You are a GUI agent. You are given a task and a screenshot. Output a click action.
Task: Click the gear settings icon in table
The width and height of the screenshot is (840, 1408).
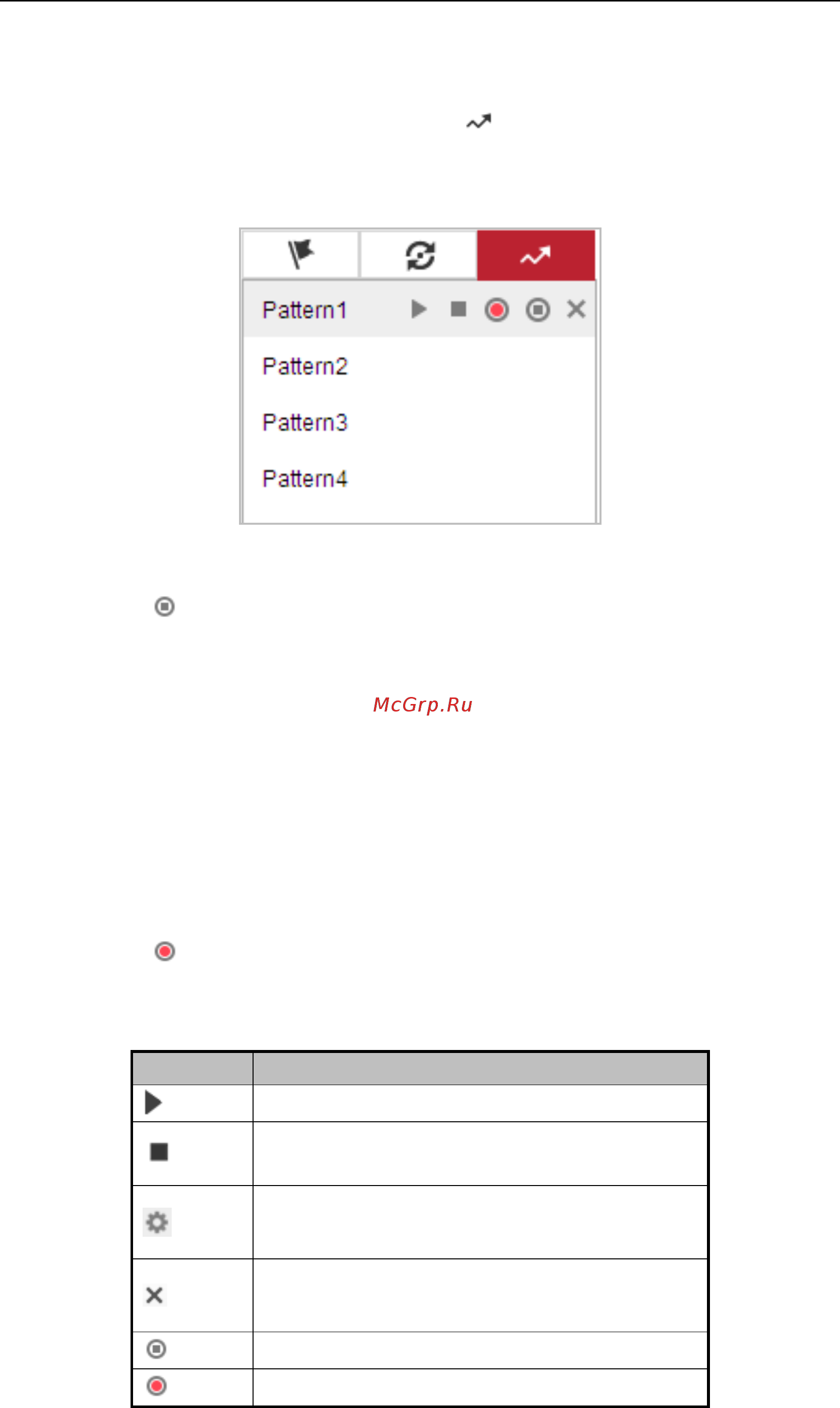click(x=157, y=1222)
